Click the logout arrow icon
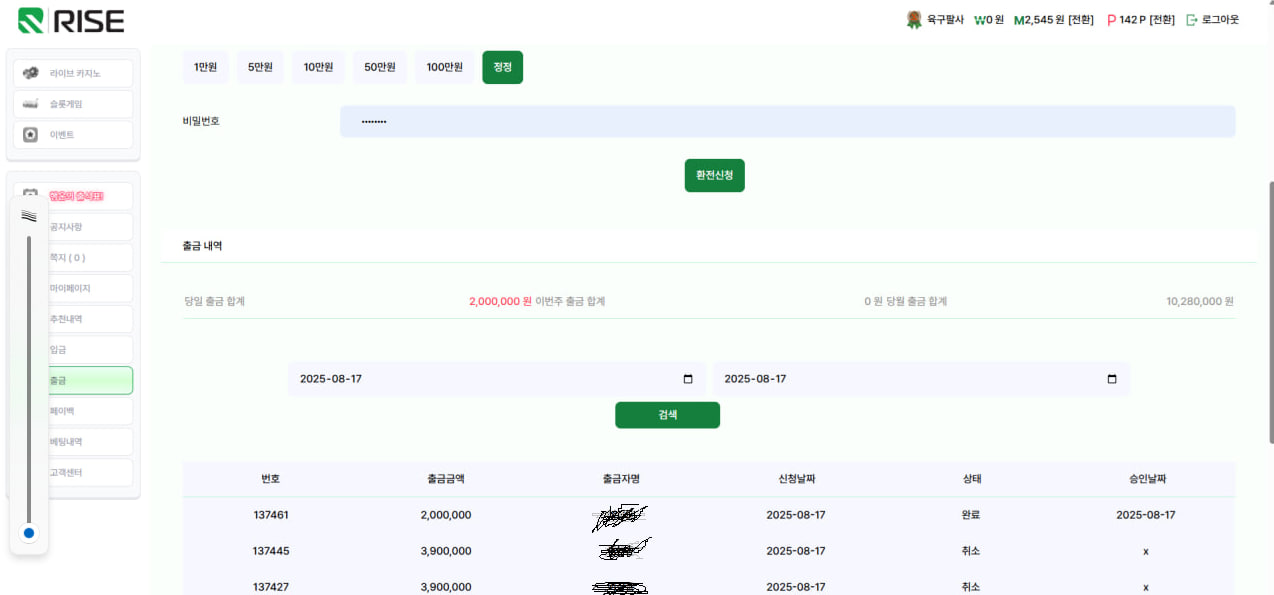1274x595 pixels. 1191,20
